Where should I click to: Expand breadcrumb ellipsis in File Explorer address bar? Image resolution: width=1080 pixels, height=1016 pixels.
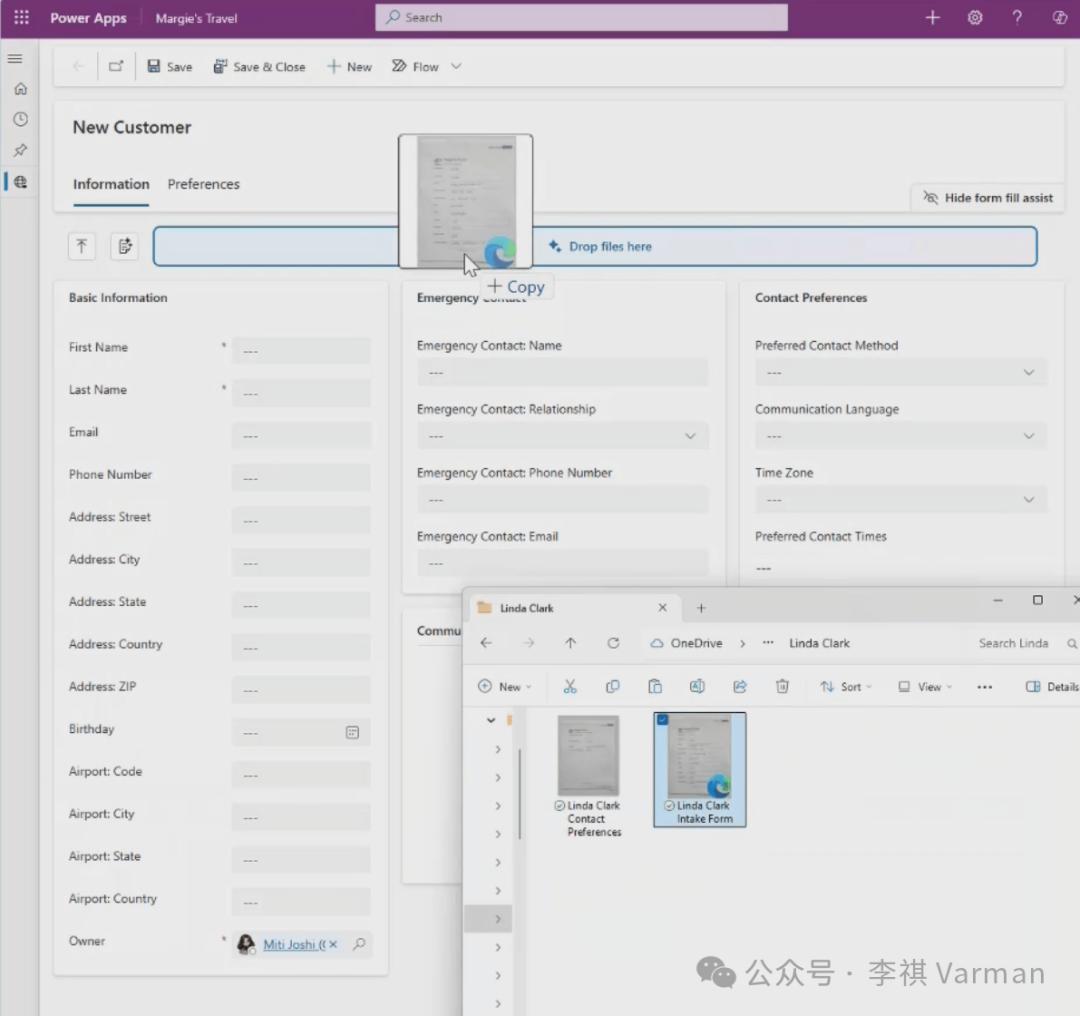(768, 643)
